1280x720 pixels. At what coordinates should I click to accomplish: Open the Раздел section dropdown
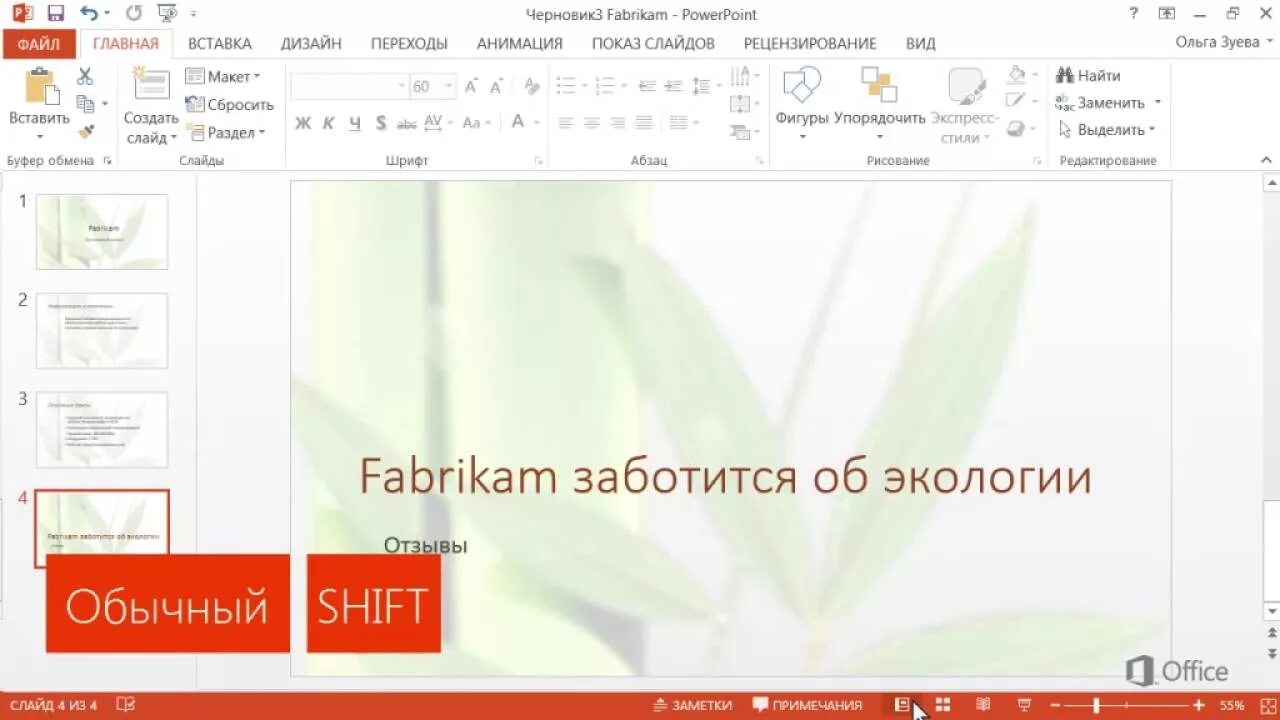click(x=226, y=133)
